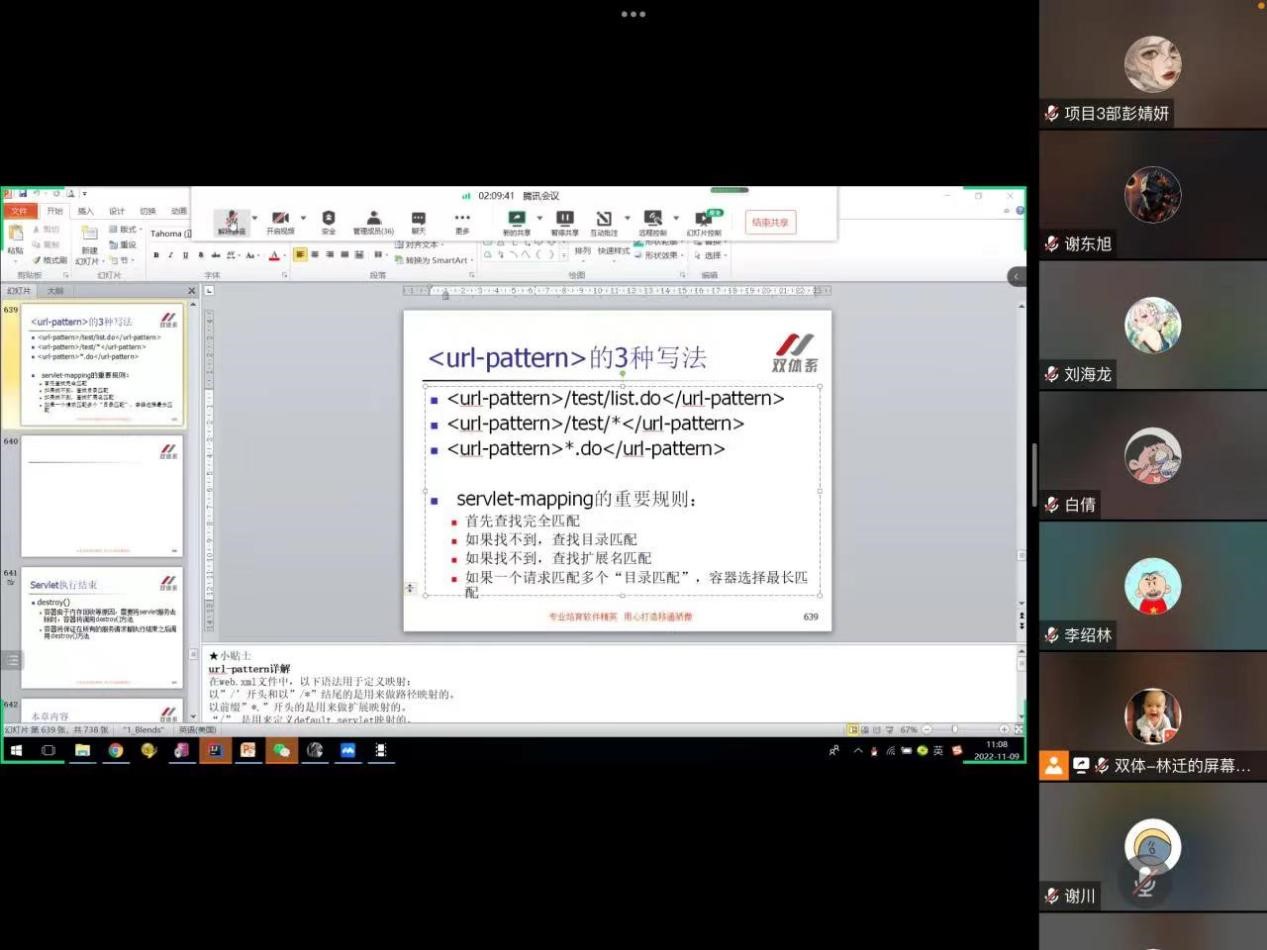Screen dimensions: 1267x950
Task: Switch to the 大纲 outline pane tab
Action: (x=57, y=291)
